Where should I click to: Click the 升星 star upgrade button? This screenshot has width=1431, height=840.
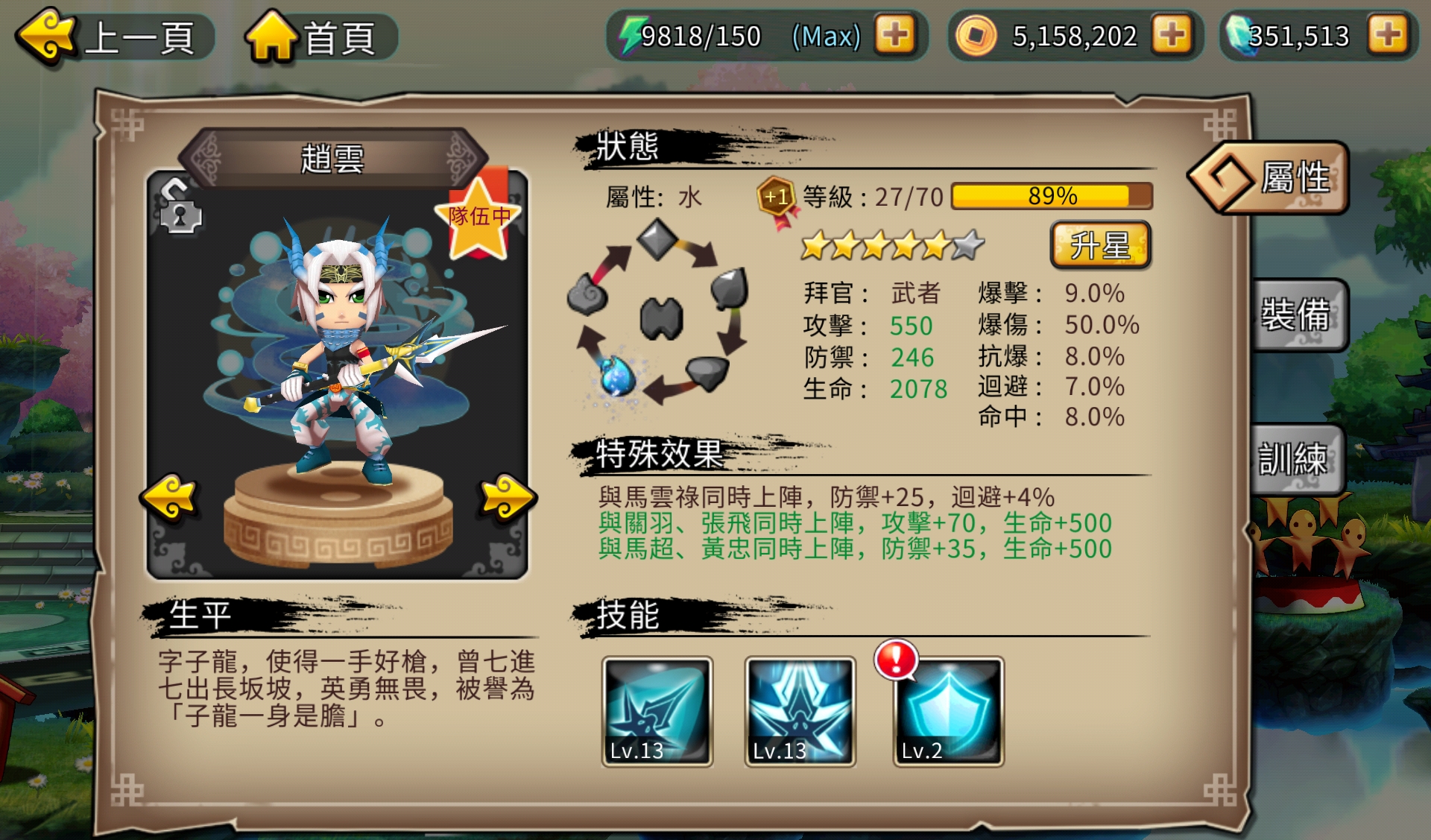coord(1100,245)
